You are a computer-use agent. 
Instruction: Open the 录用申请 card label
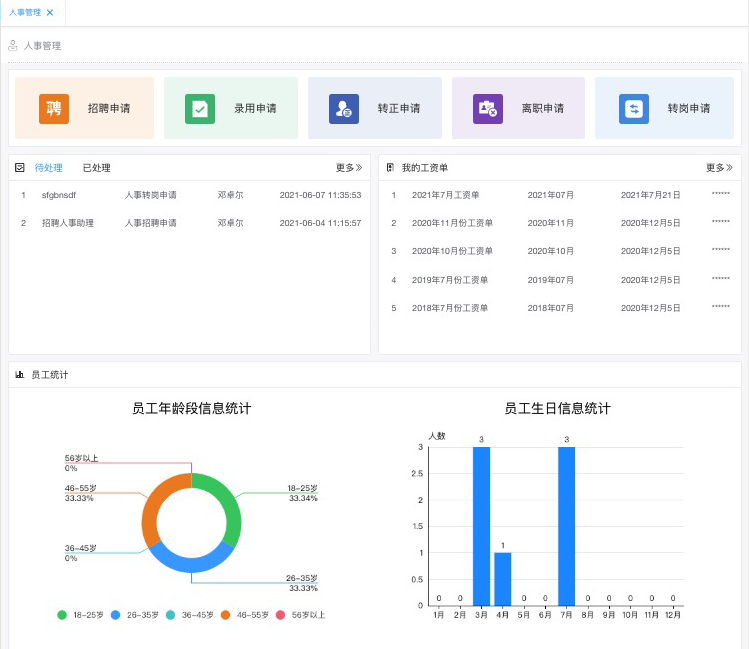click(x=255, y=108)
